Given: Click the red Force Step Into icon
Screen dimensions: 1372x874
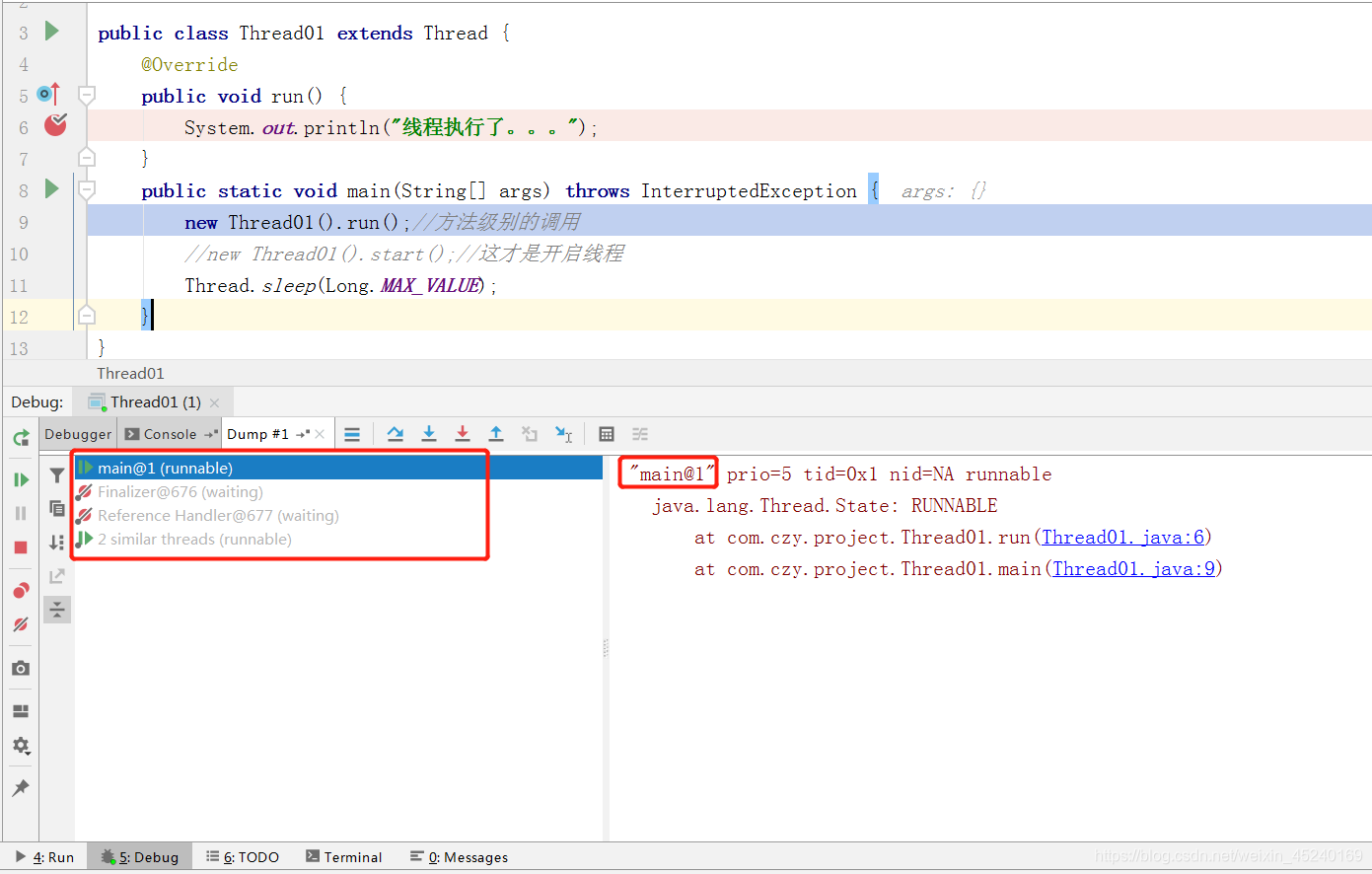Looking at the screenshot, I should point(463,434).
